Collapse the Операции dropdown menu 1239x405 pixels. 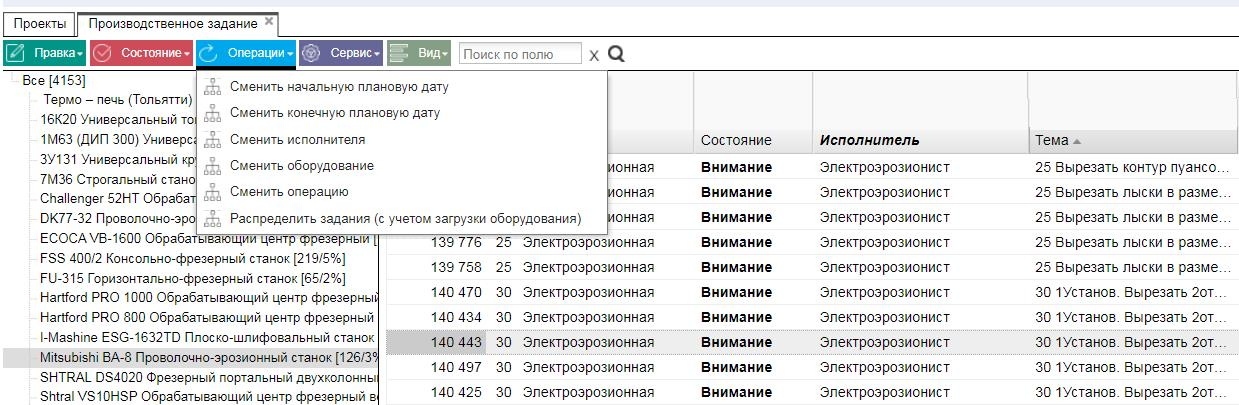tap(246, 53)
